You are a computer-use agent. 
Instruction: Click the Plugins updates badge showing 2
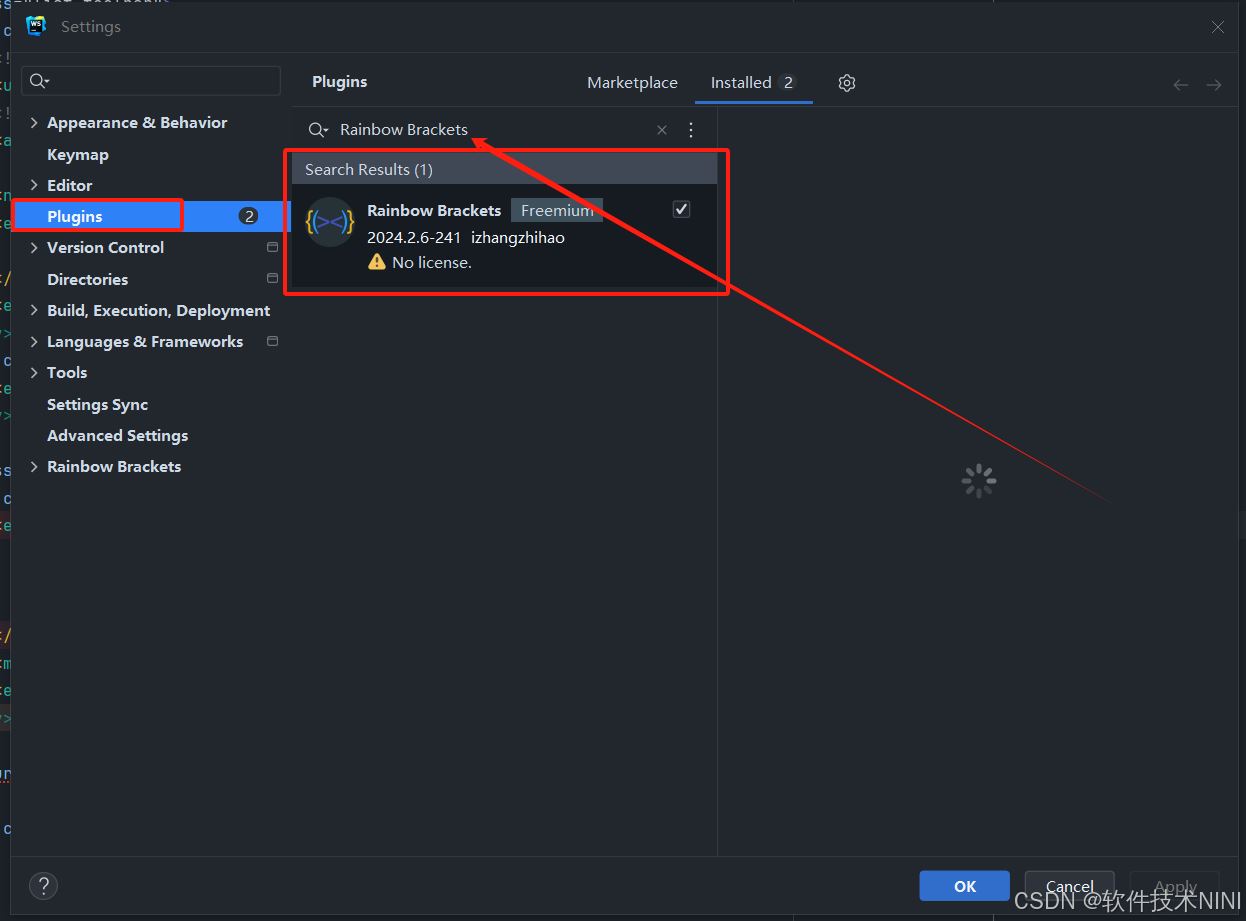[249, 216]
